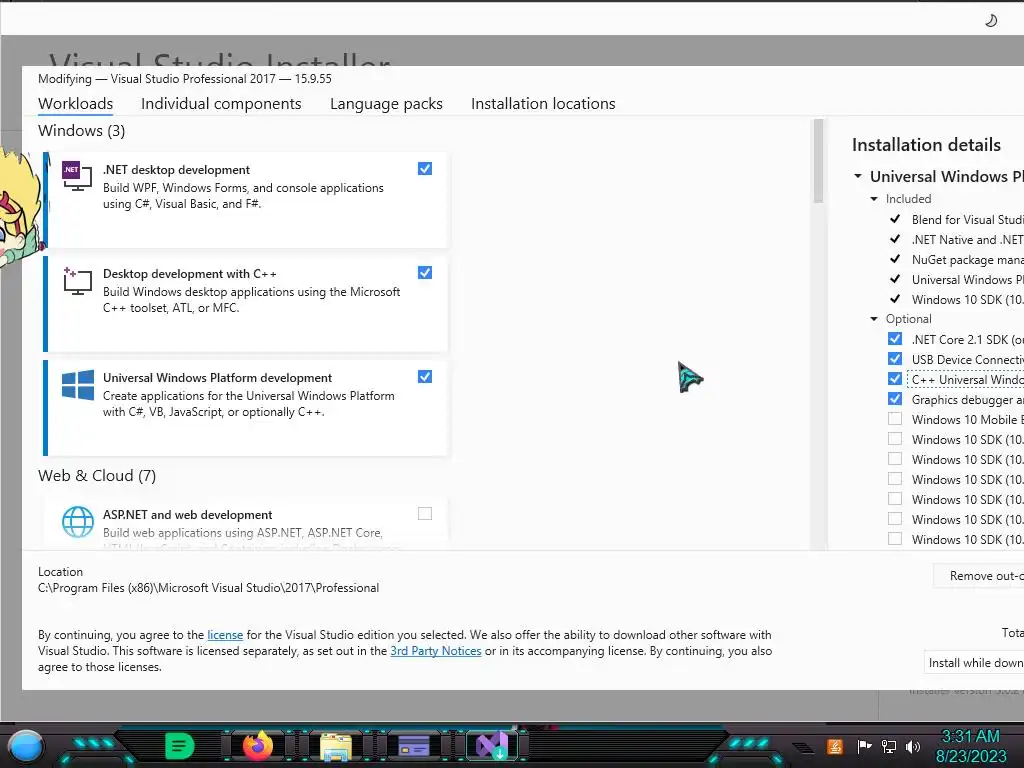Click Visual Studio Installer taskbar icon
The width and height of the screenshot is (1024, 768).
(x=492, y=746)
